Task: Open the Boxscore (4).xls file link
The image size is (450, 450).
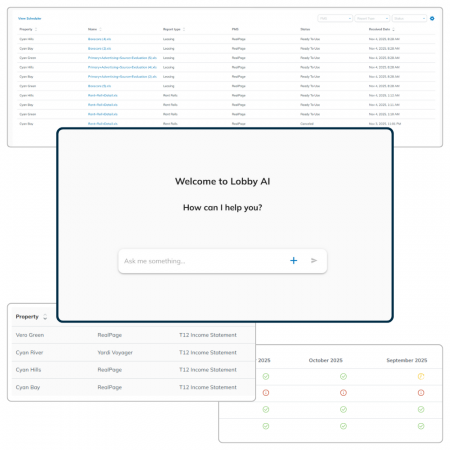Action: coord(99,39)
